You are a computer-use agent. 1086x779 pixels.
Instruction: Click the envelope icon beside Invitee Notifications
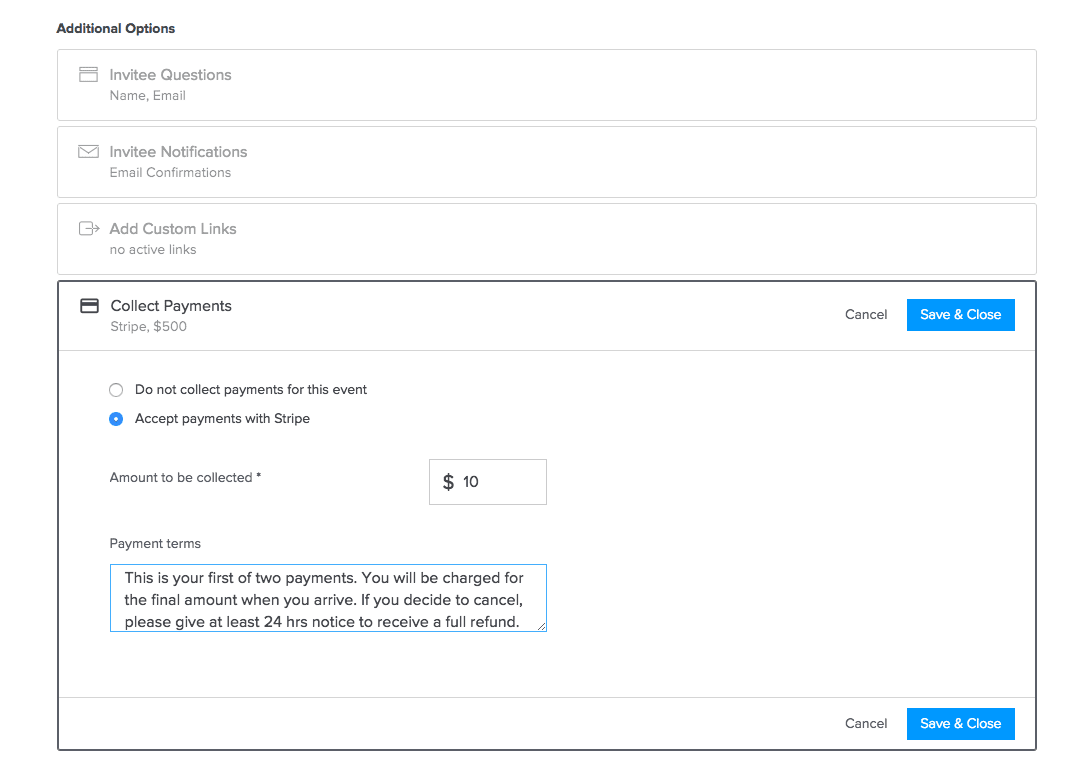click(88, 151)
